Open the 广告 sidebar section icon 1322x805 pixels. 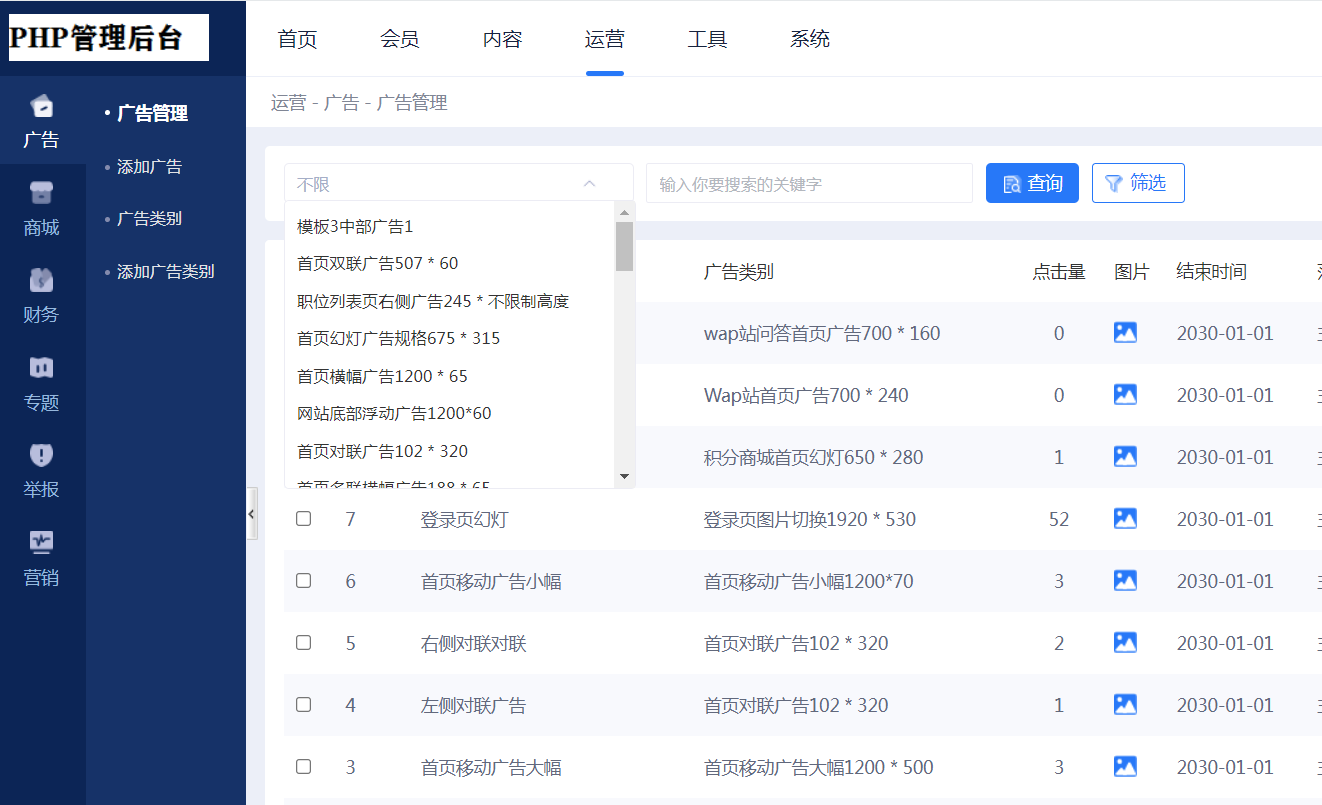click(41, 108)
